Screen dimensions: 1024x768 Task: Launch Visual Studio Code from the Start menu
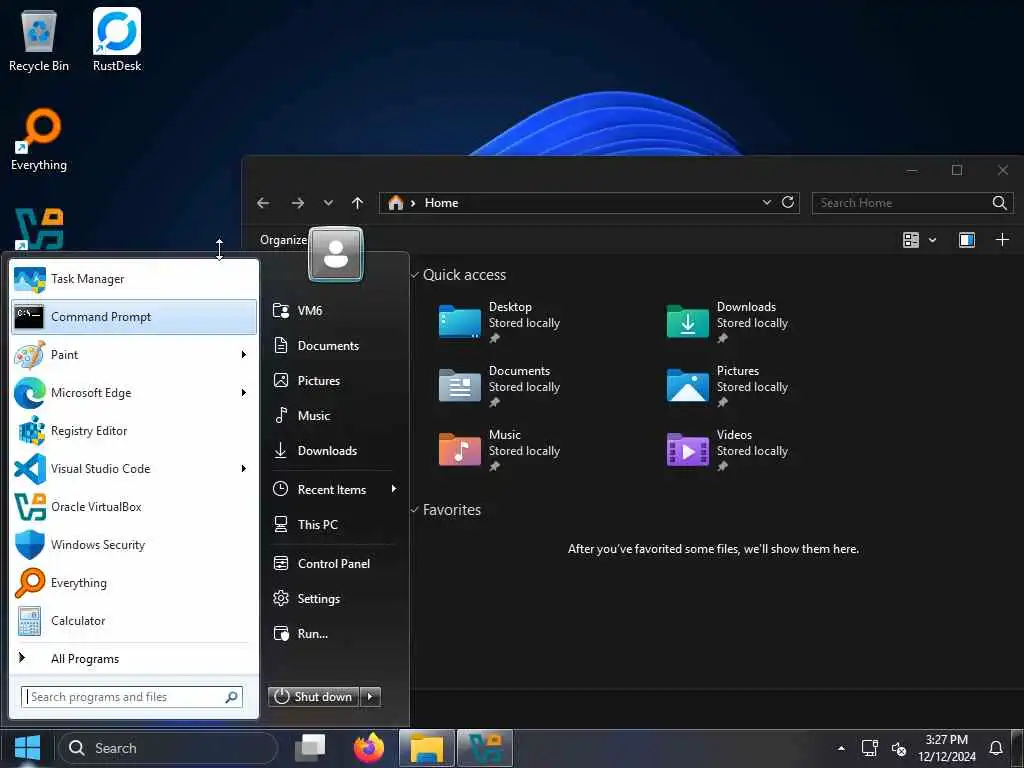(134, 469)
